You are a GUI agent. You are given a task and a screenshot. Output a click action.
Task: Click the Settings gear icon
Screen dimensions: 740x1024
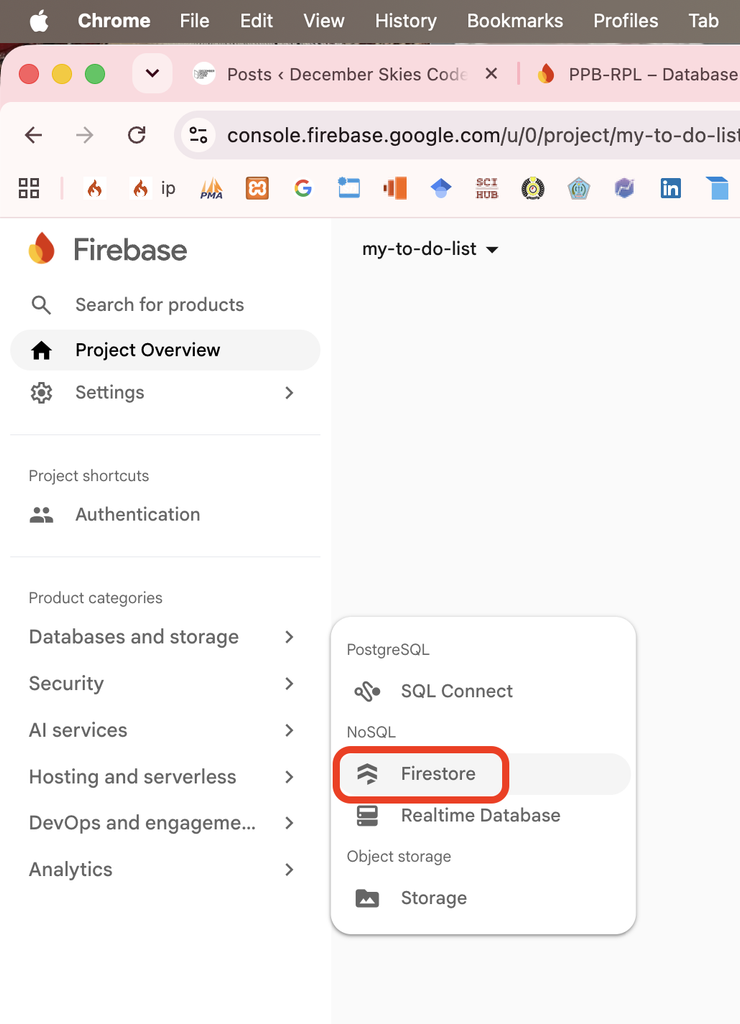pyautogui.click(x=41, y=392)
